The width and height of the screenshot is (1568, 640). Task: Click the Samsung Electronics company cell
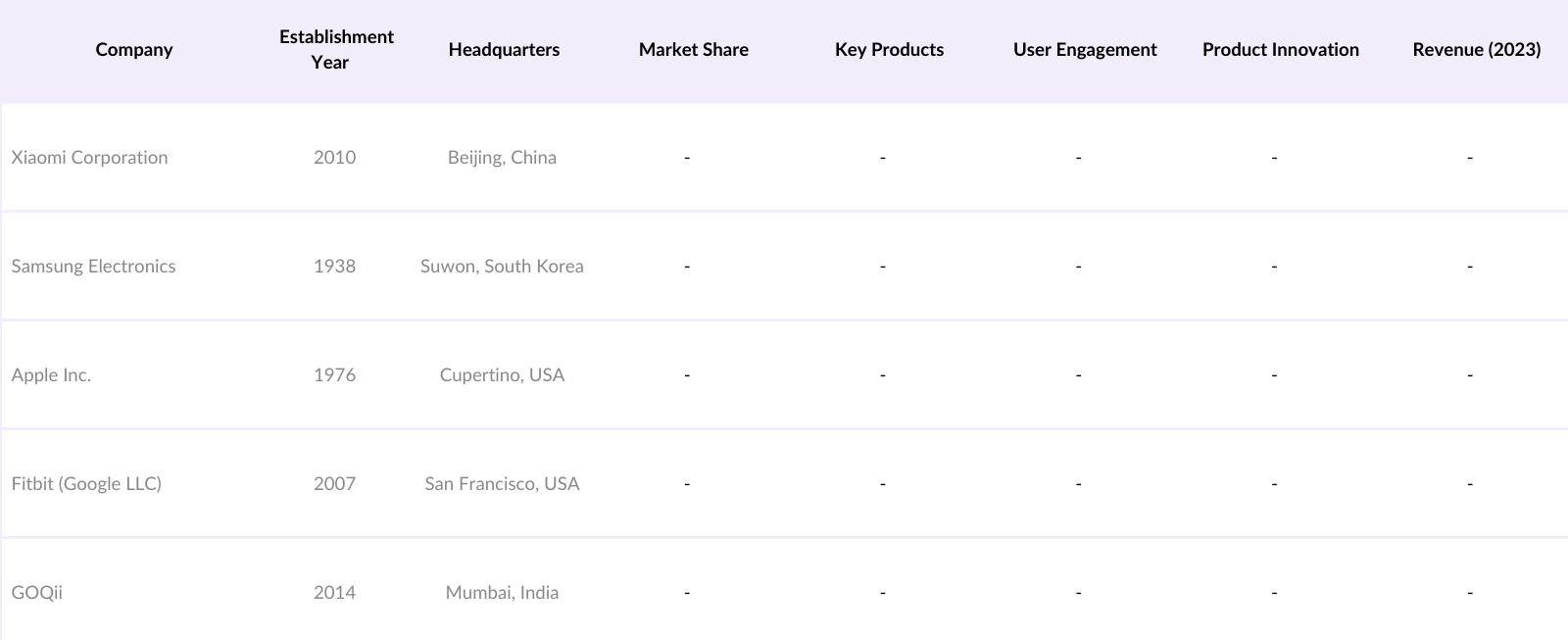click(x=94, y=267)
